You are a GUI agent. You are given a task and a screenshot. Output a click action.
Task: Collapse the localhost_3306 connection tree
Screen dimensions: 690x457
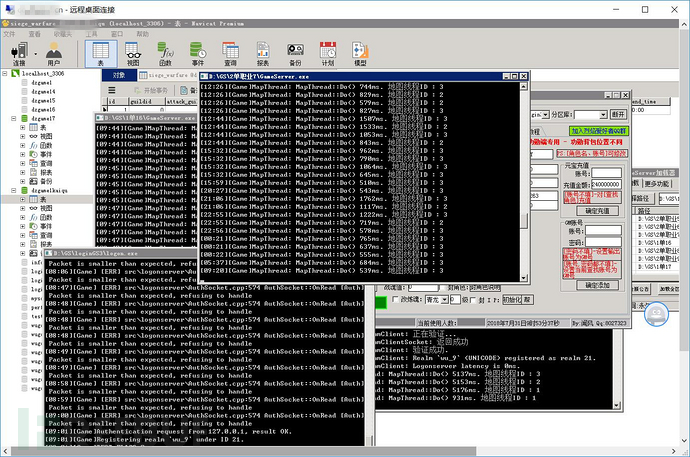(x=5, y=73)
